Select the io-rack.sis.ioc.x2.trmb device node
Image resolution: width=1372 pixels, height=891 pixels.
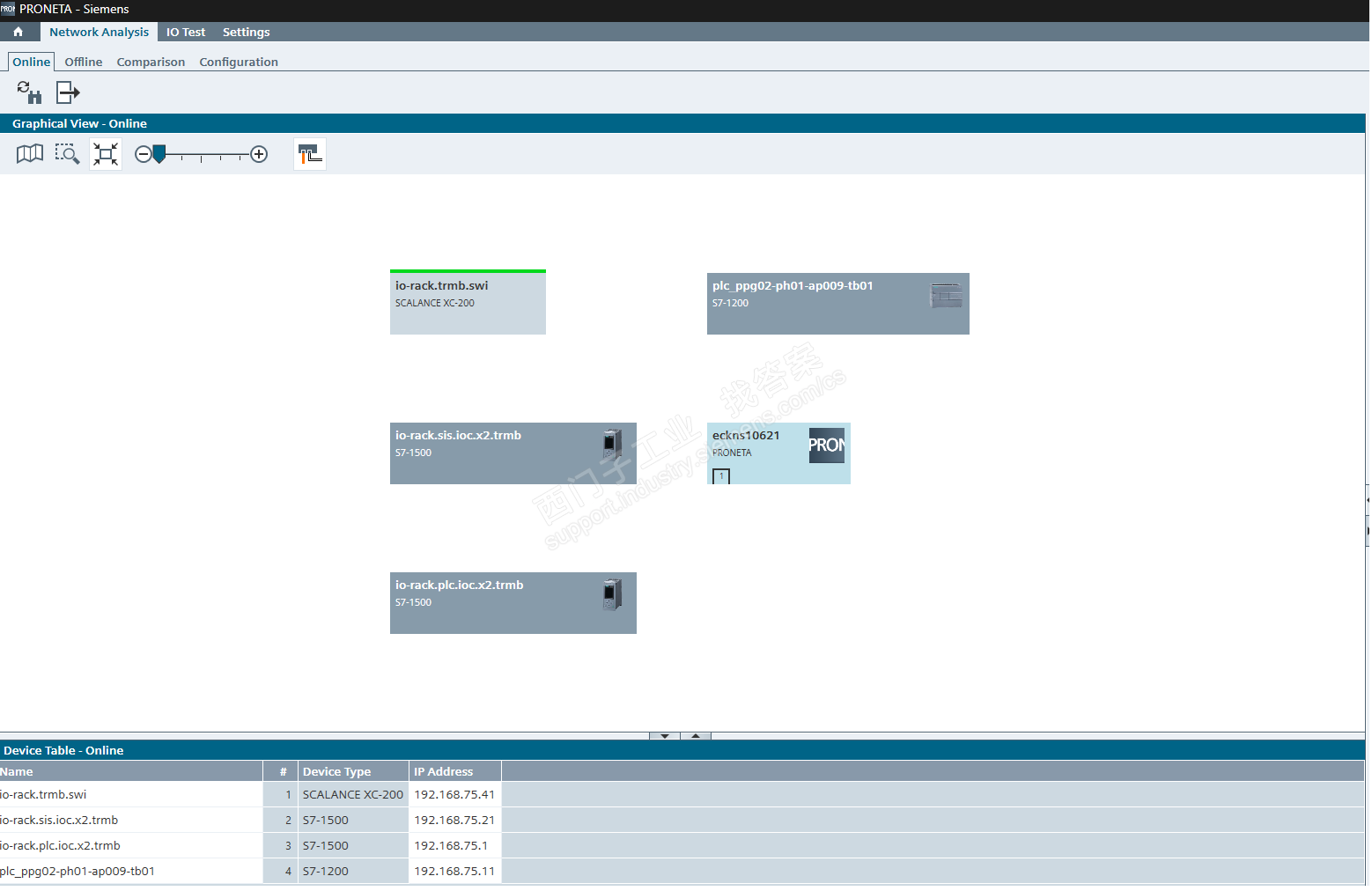point(513,453)
